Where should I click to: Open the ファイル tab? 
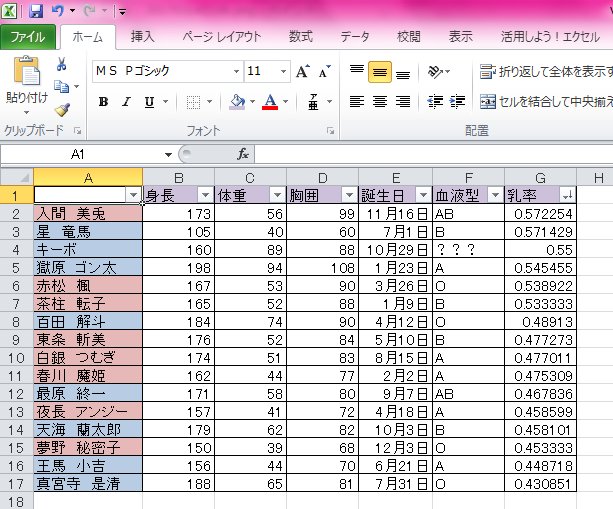click(28, 37)
